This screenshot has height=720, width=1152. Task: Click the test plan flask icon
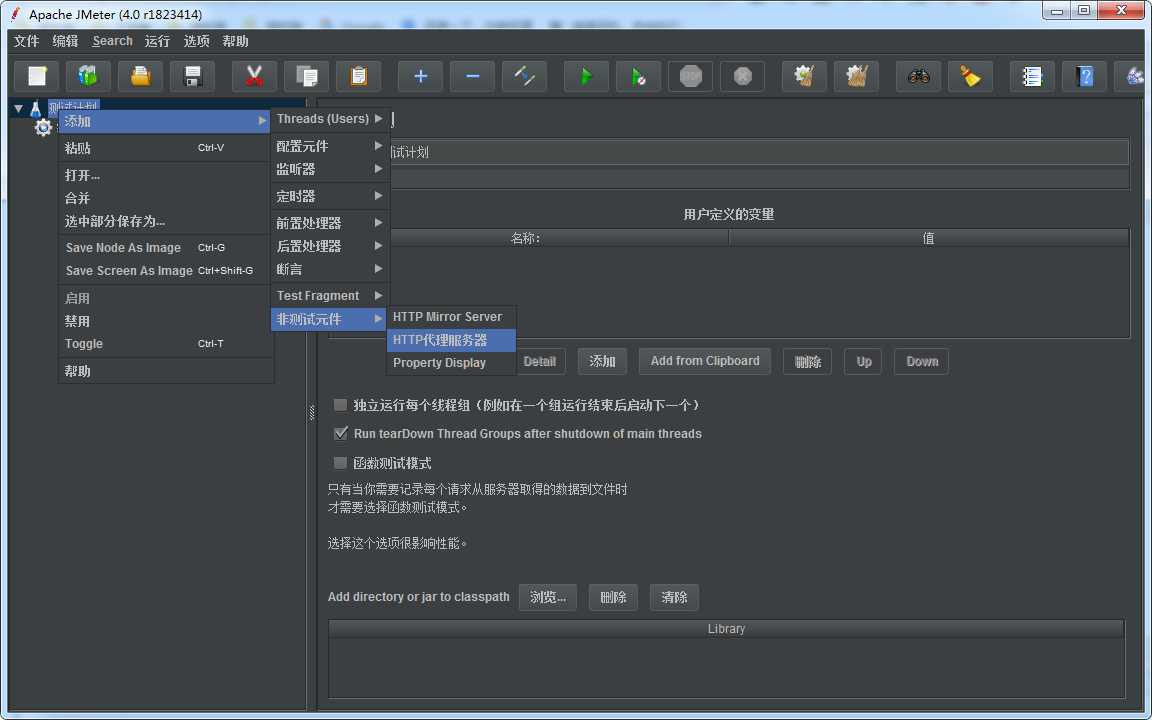point(35,109)
